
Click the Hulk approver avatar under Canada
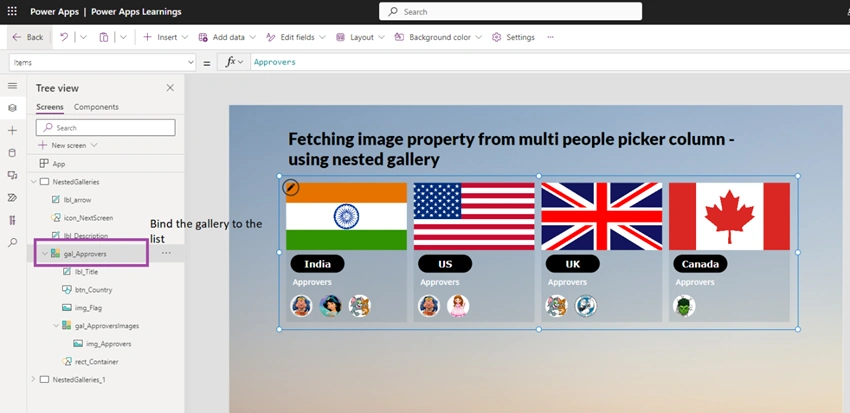684,306
